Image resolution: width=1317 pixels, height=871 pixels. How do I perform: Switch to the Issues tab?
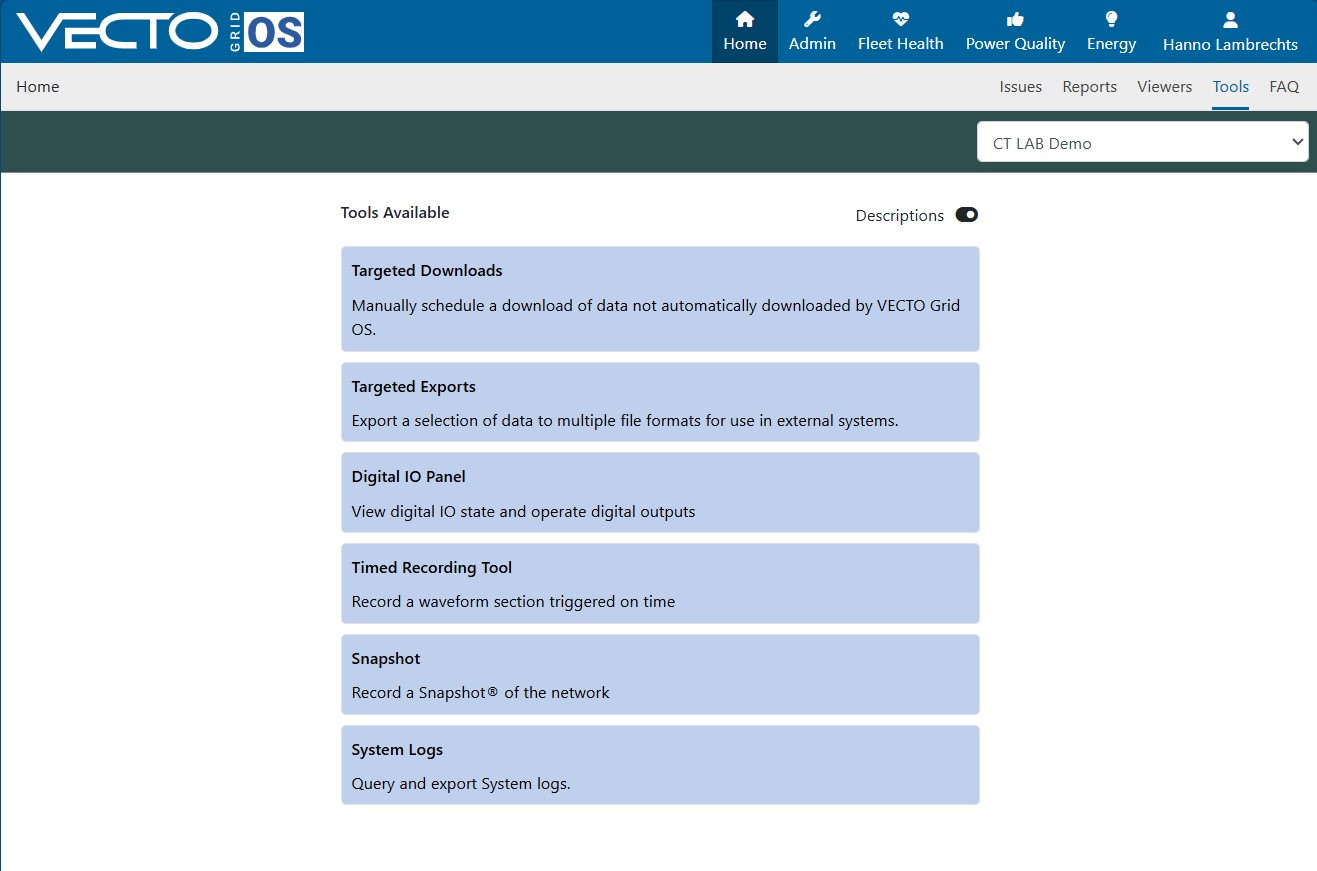(1020, 87)
